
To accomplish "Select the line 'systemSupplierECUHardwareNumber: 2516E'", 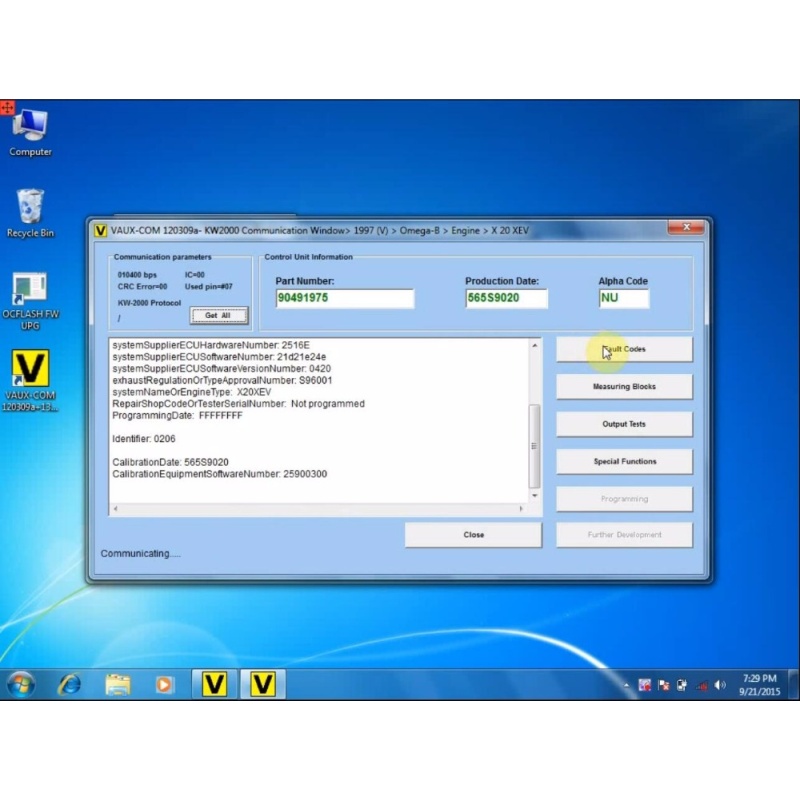I will (211, 345).
